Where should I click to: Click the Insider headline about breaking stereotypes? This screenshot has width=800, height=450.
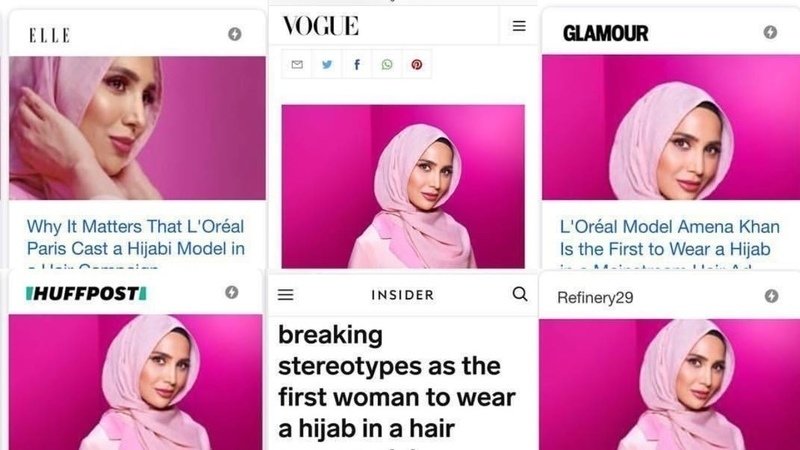pyautogui.click(x=397, y=383)
